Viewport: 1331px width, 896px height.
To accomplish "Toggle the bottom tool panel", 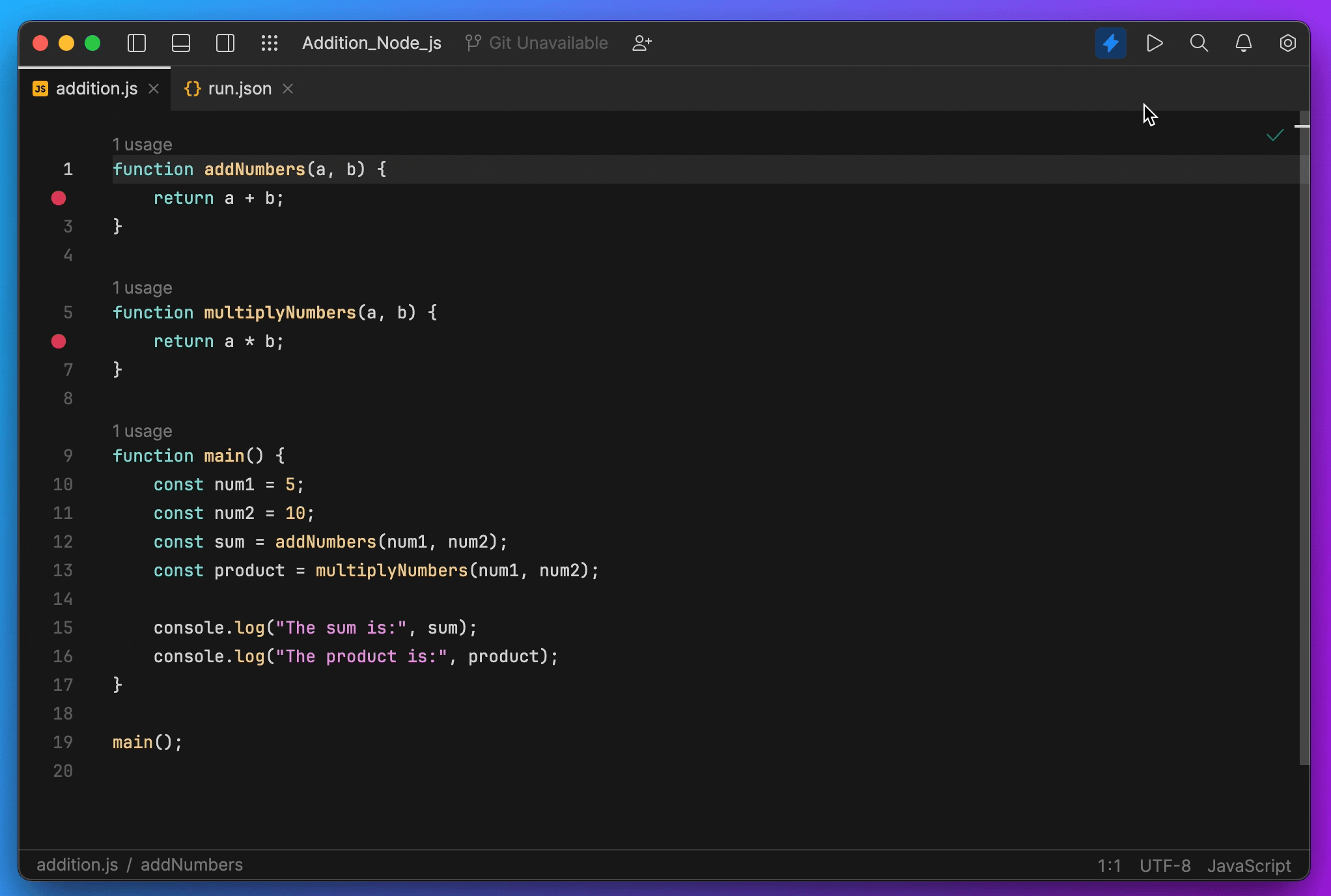I will click(181, 43).
